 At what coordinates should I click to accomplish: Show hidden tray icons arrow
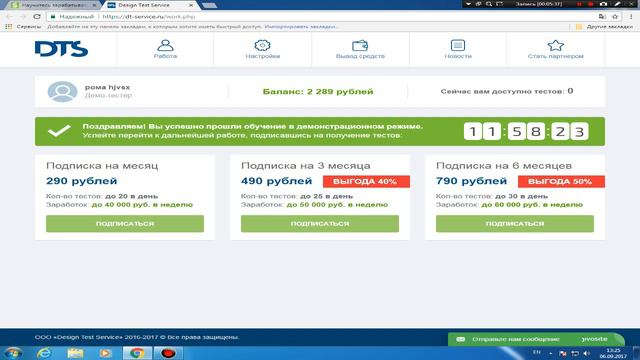coord(551,353)
